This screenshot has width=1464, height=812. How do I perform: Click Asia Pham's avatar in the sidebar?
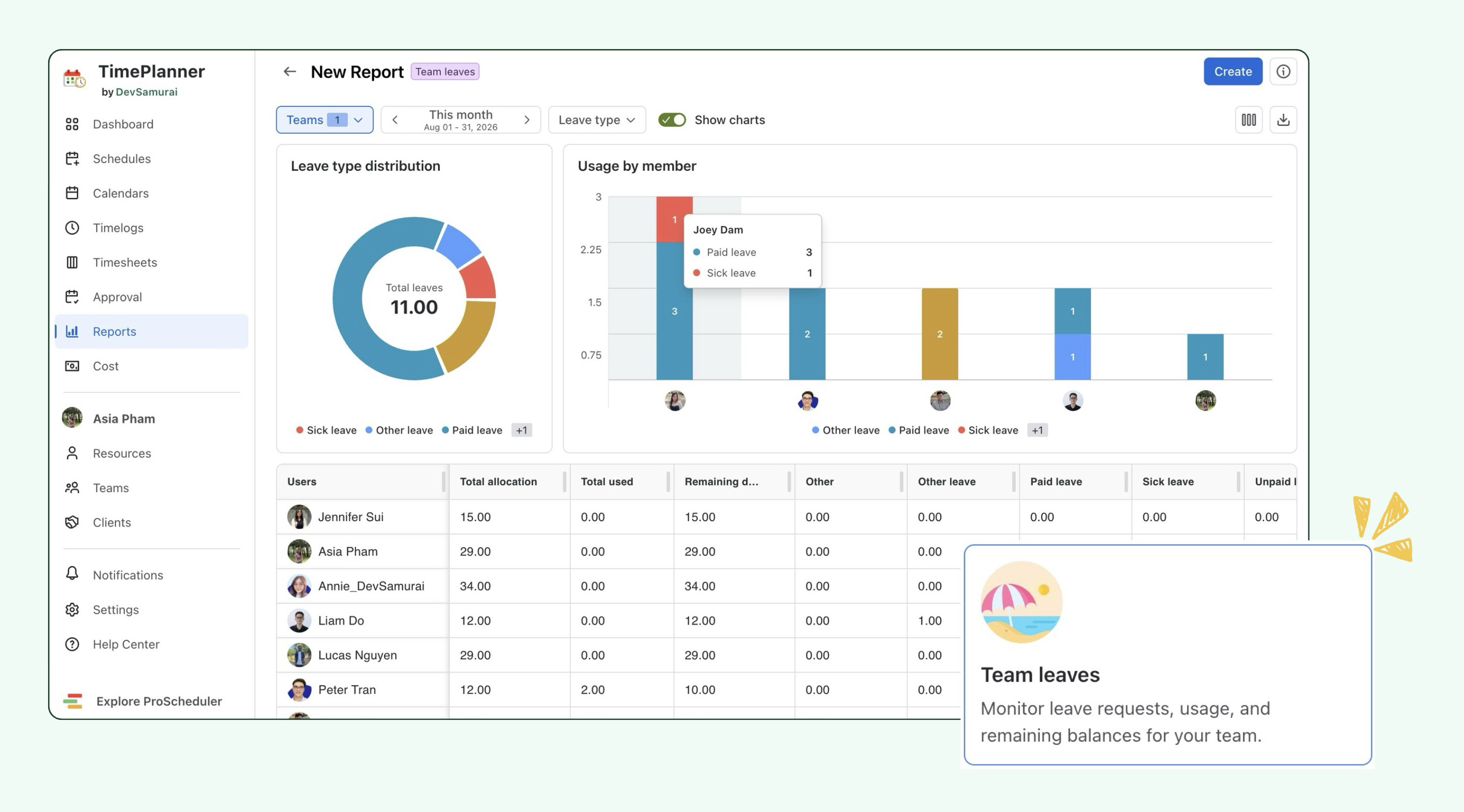point(72,418)
